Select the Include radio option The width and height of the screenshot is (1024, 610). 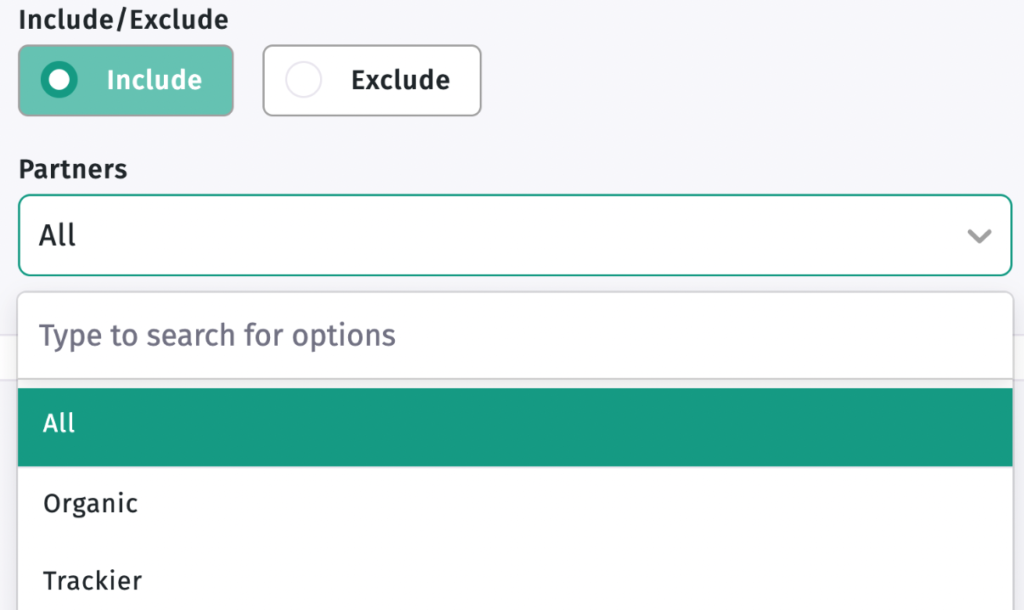(x=126, y=80)
